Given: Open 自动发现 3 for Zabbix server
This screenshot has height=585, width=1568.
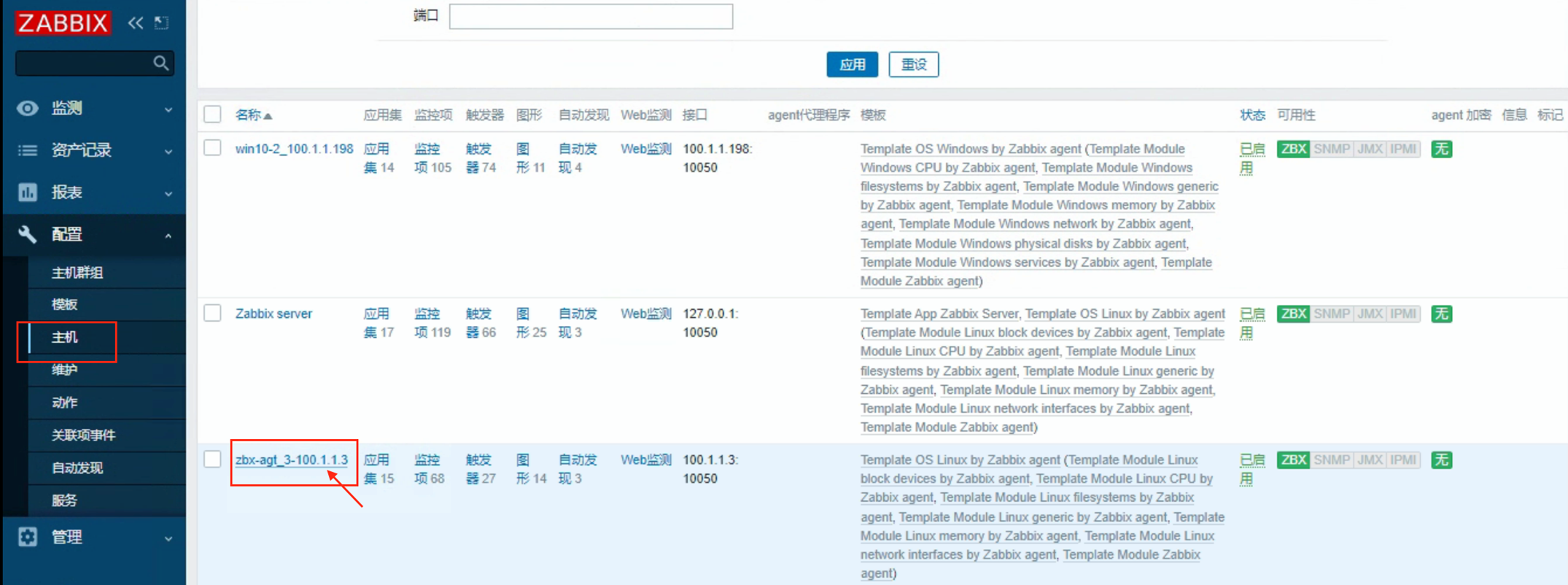Looking at the screenshot, I should click(578, 323).
